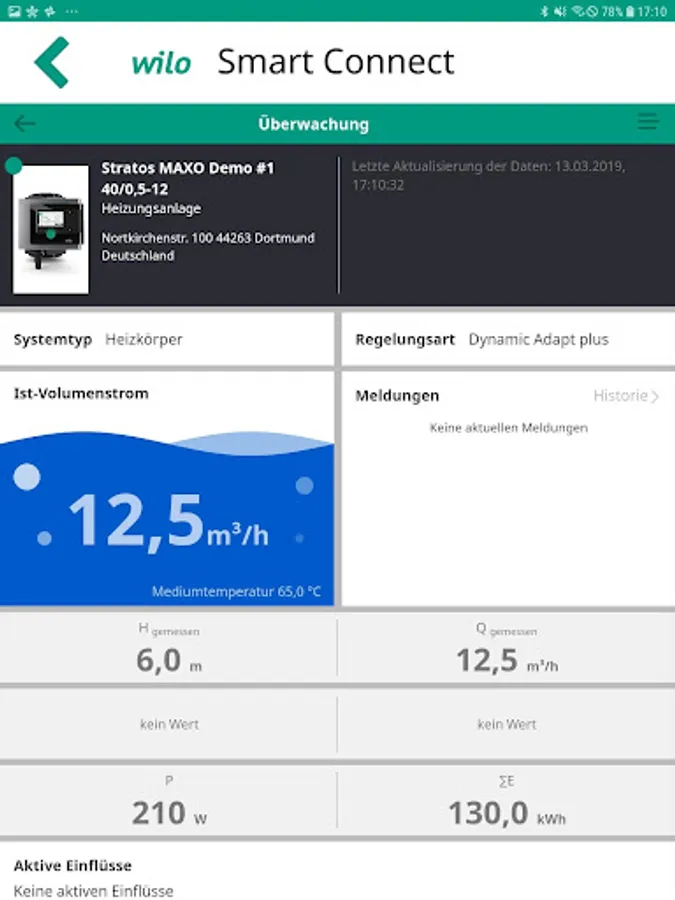Tap the Bluetooth icon in status bar
This screenshot has width=675, height=900.
coord(544,11)
